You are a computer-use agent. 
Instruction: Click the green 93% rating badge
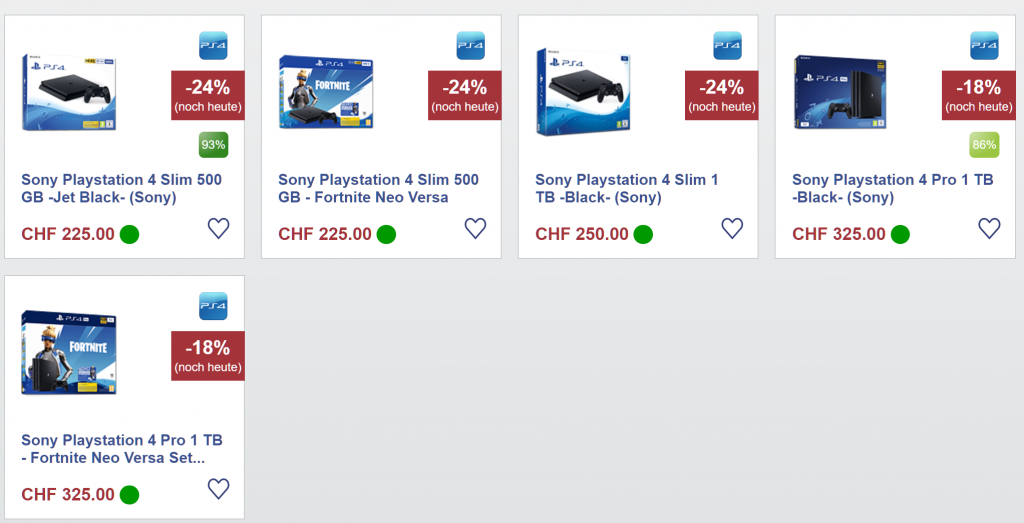tap(213, 145)
